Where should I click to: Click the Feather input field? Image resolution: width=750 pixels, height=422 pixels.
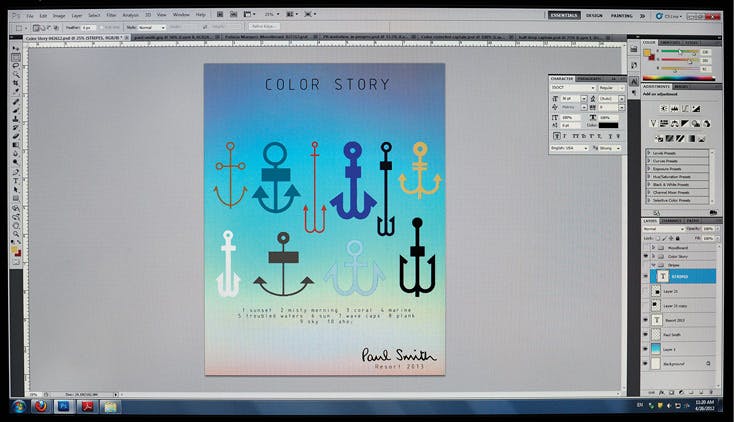point(88,27)
